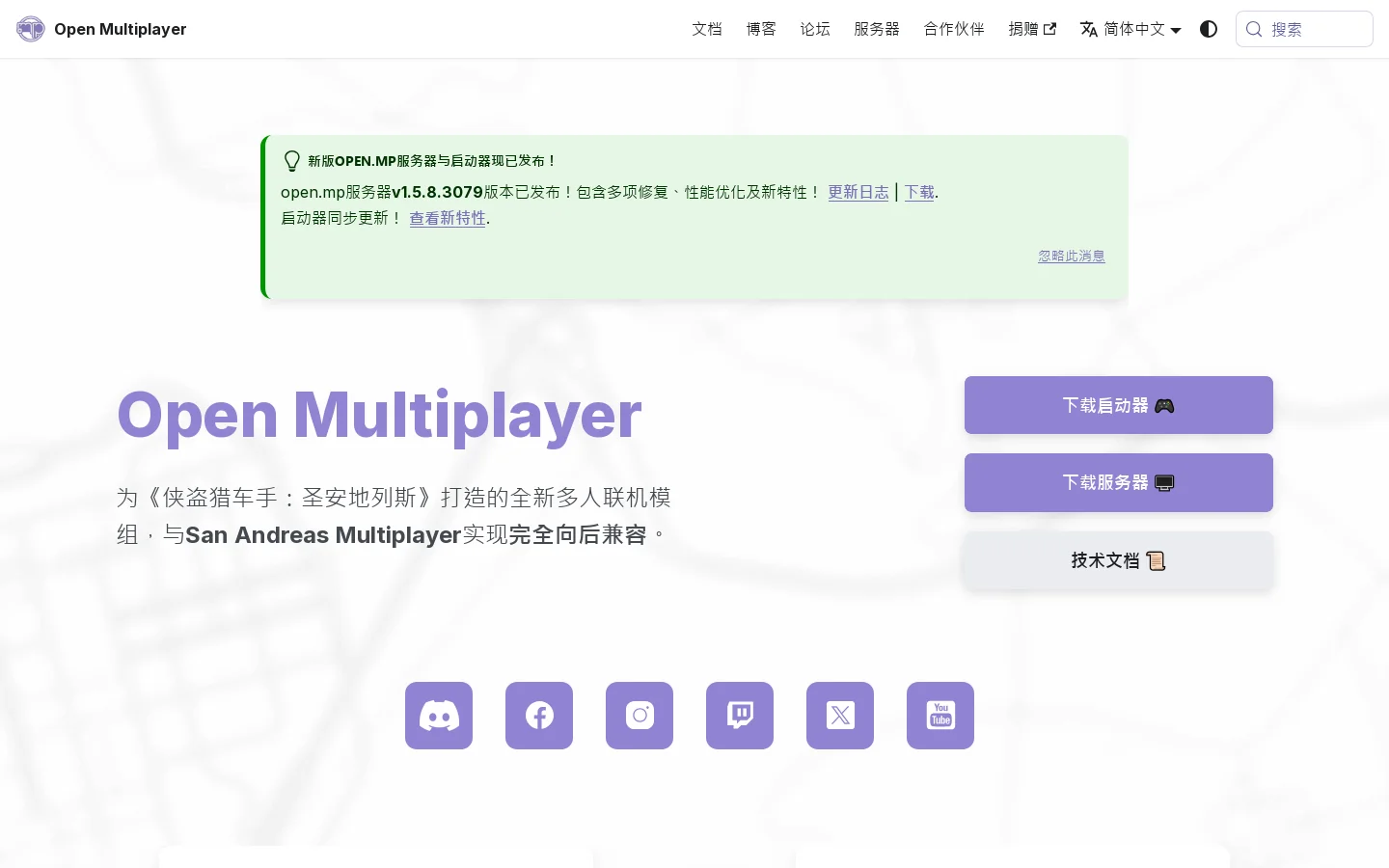The height and width of the screenshot is (868, 1389).
Task: Click the Open Multiplayer logo icon
Action: click(31, 29)
